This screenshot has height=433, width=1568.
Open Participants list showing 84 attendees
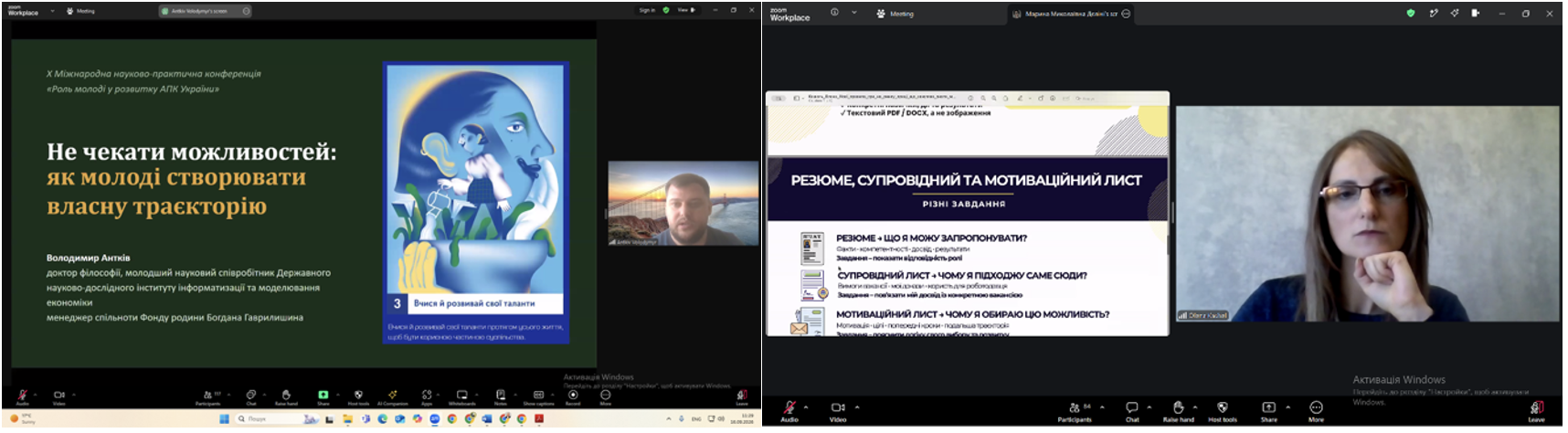point(1075,411)
